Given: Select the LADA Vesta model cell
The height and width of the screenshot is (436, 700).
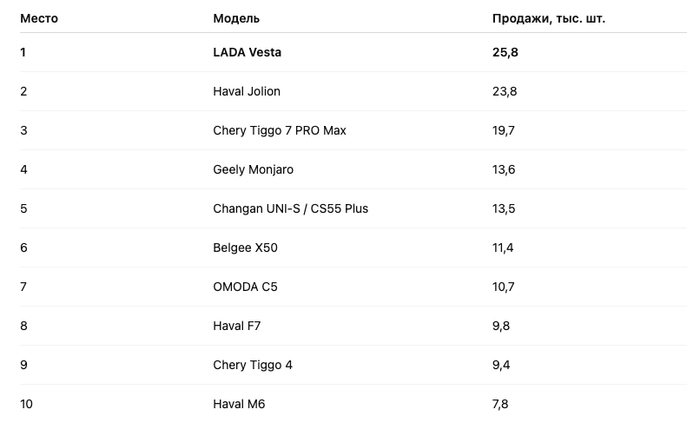Looking at the screenshot, I should 247,52.
